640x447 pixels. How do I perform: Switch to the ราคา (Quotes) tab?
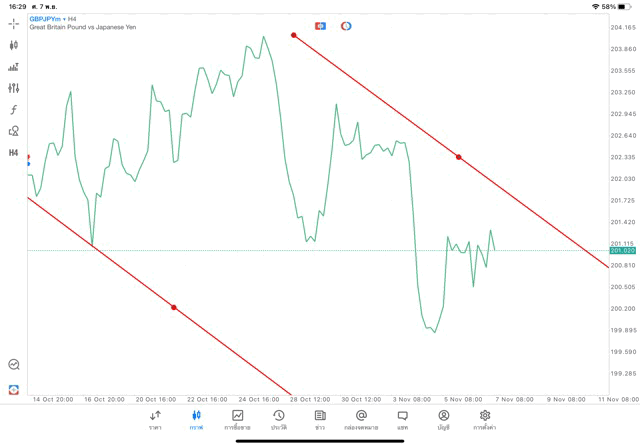click(155, 419)
